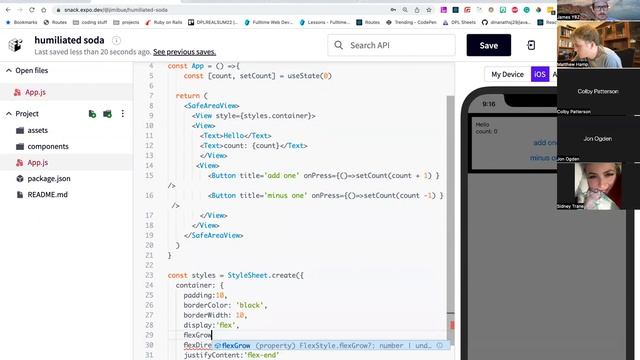Select Sidney's video thumbnail
The width and height of the screenshot is (640, 360).
(x=598, y=186)
